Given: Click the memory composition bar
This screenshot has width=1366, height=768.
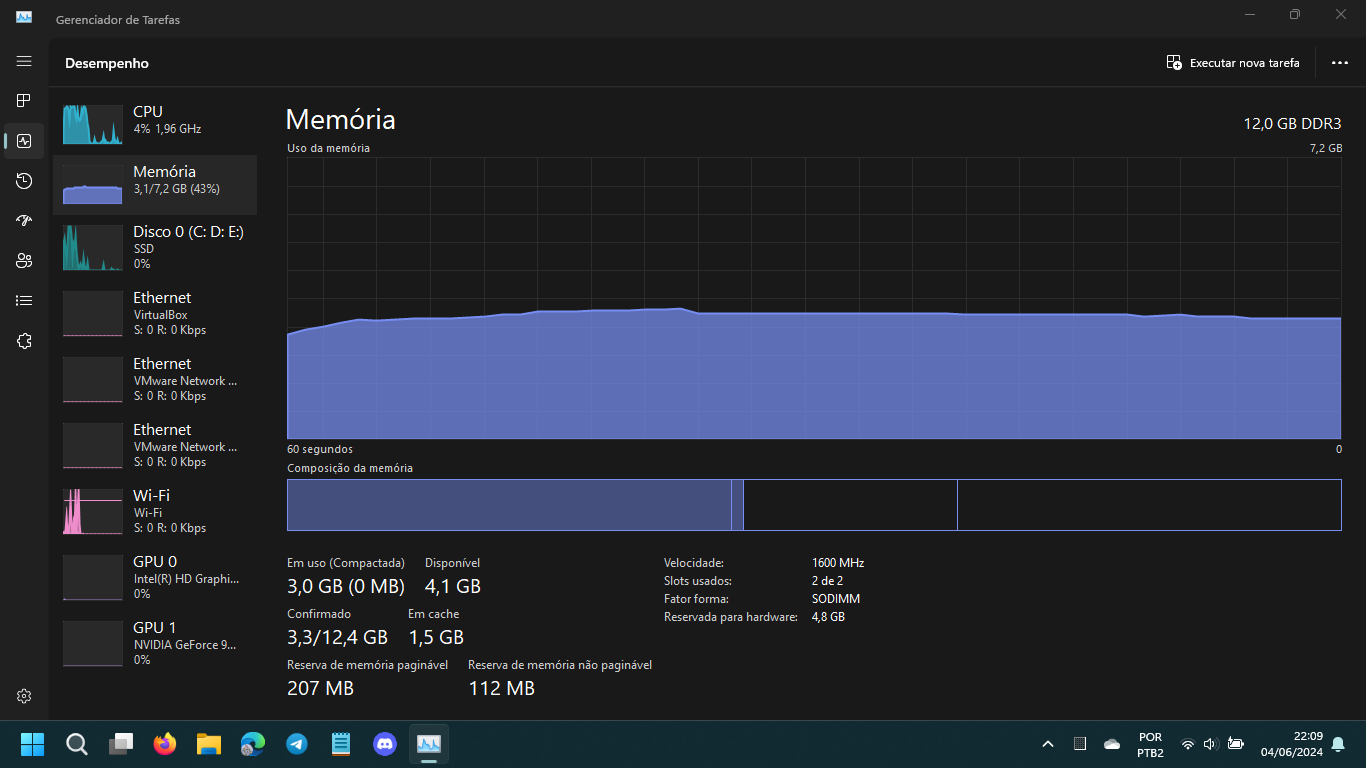Looking at the screenshot, I should tap(813, 505).
